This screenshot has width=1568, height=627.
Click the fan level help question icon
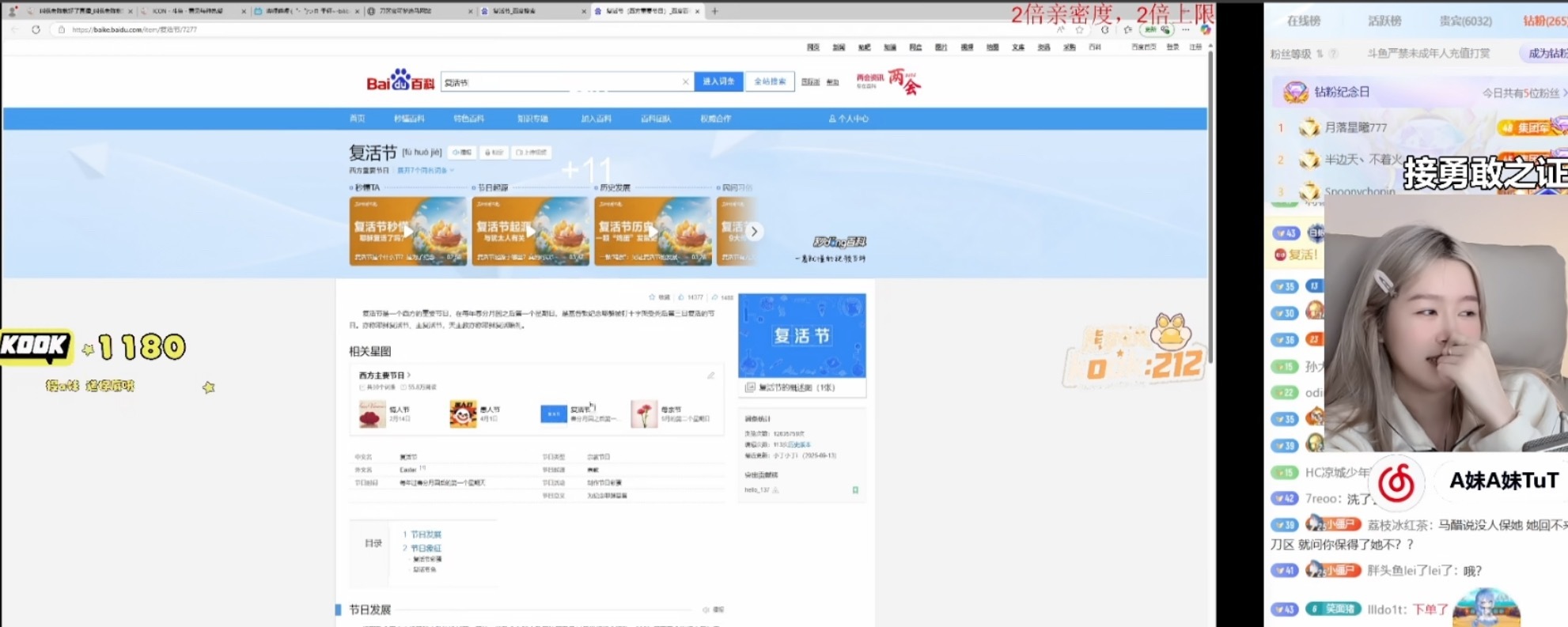coord(1333,54)
